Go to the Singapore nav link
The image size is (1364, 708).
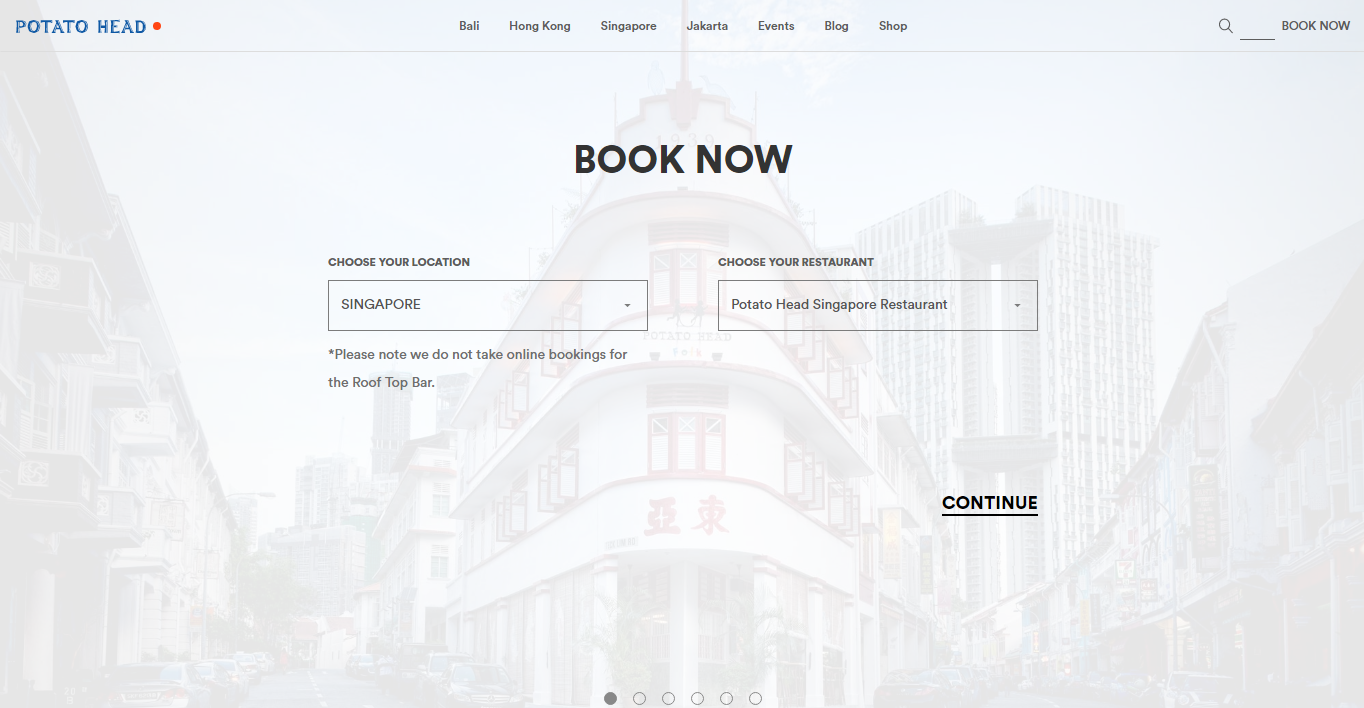tap(629, 26)
